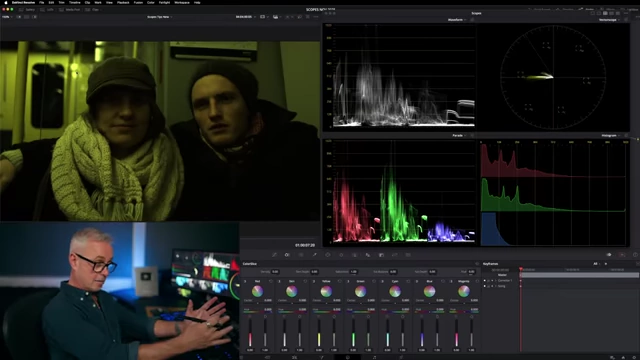
Task: Toggle the Sizing keyframe track enable dot
Action: point(484,286)
